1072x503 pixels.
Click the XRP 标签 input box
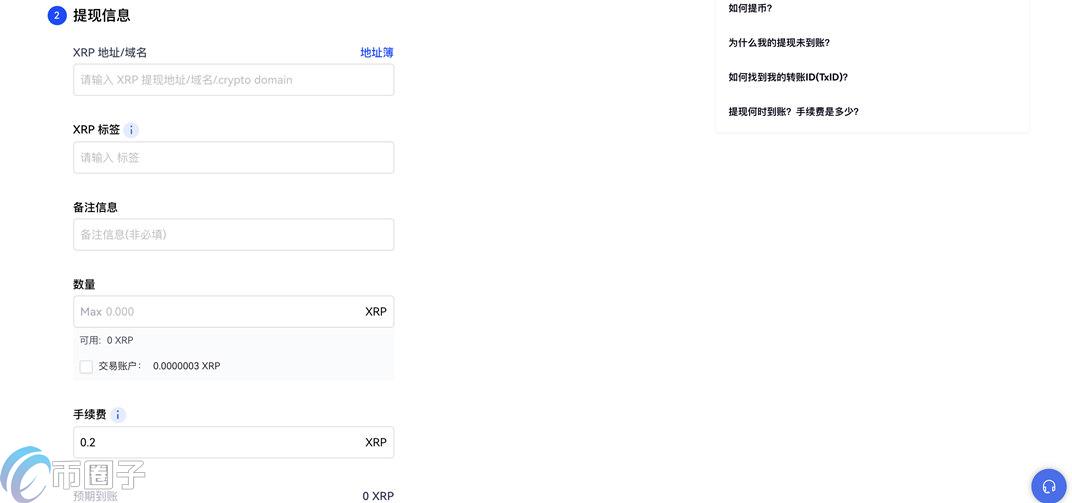(x=233, y=158)
